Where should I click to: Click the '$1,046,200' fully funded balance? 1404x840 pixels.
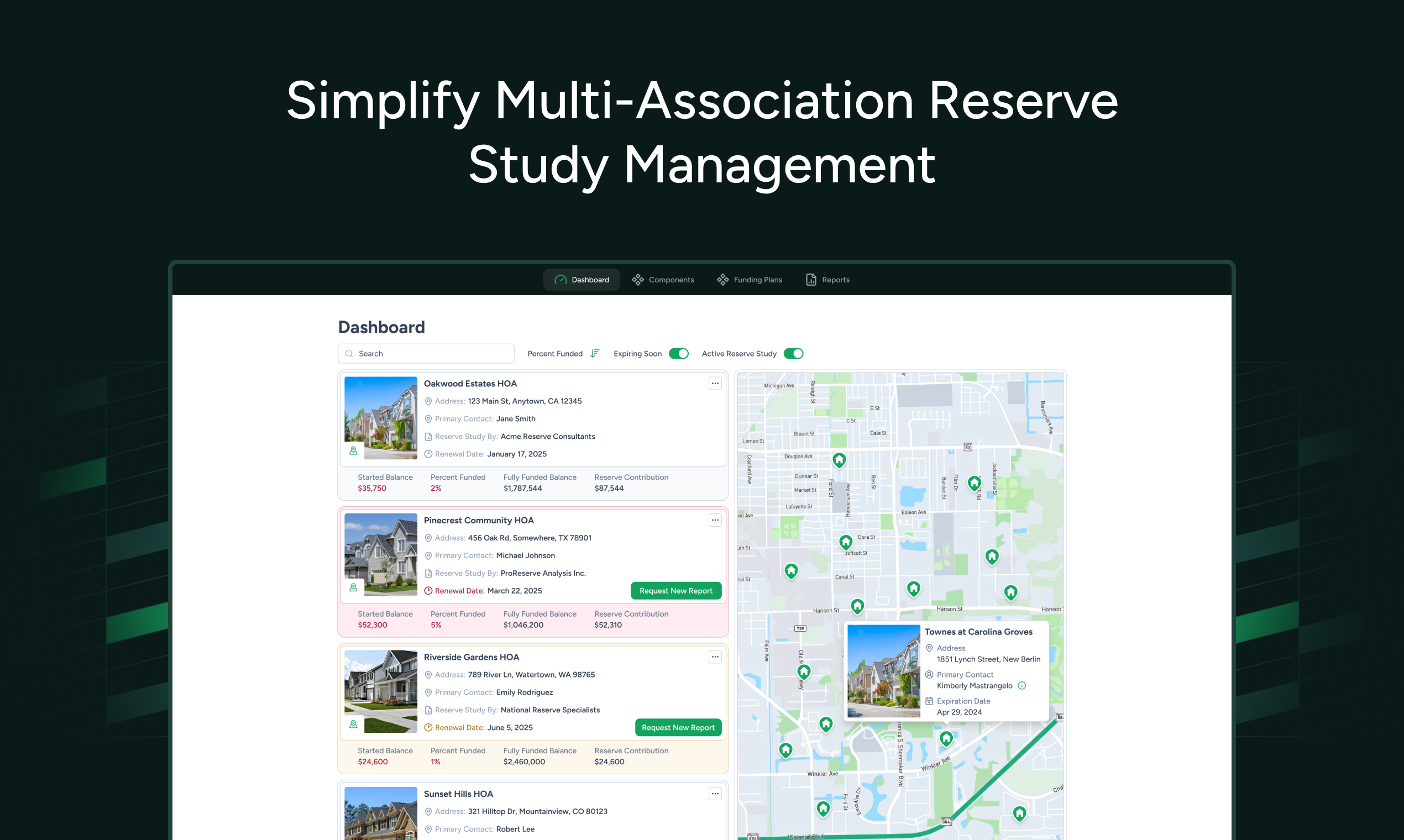tap(523, 625)
